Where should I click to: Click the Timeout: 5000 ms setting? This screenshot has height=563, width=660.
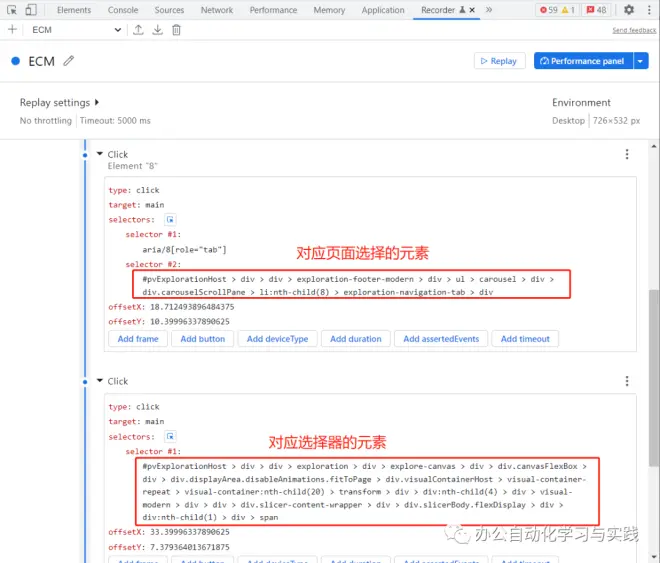pos(115,121)
